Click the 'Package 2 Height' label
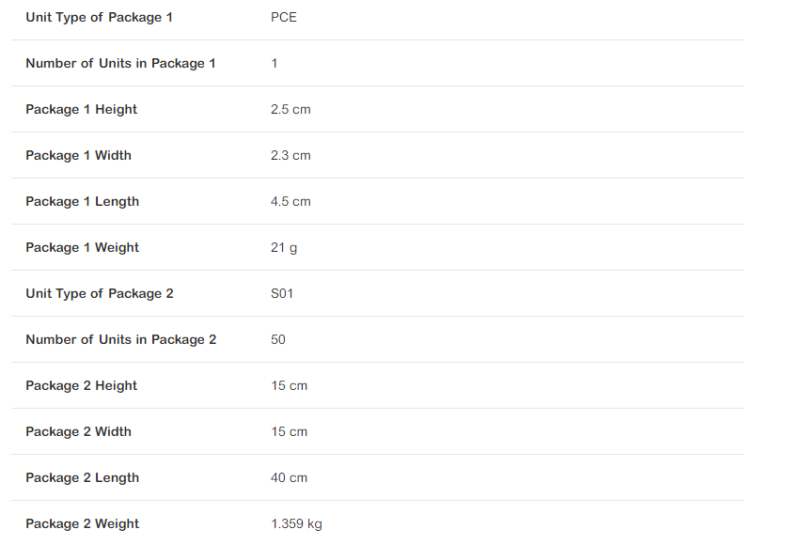 pos(81,385)
